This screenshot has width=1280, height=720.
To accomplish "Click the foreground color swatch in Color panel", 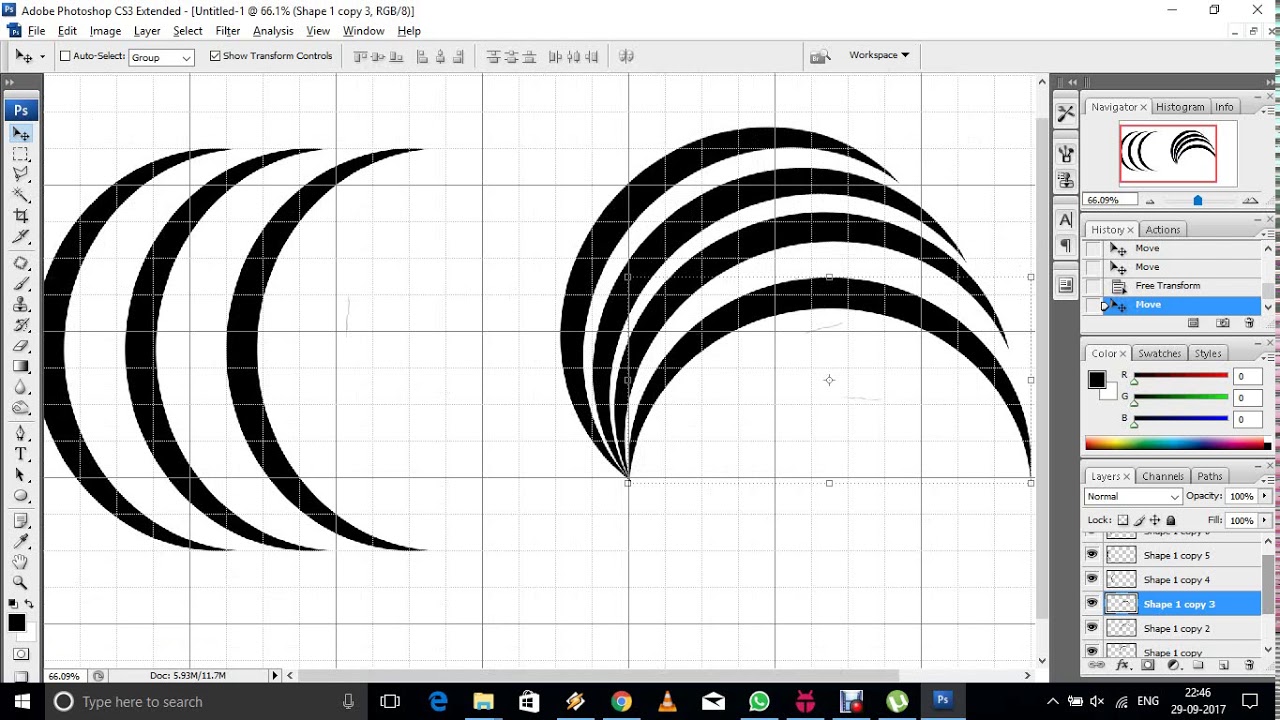I will coord(1097,379).
